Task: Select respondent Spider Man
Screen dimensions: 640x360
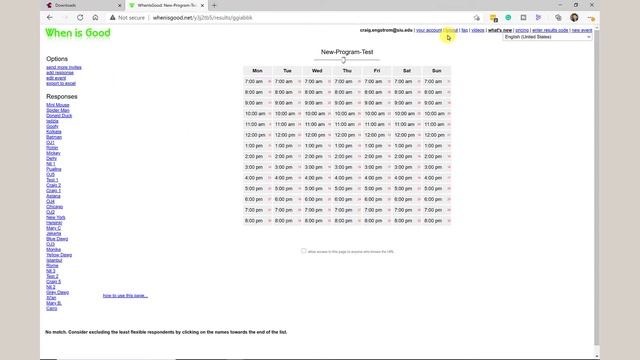Action: (58, 110)
